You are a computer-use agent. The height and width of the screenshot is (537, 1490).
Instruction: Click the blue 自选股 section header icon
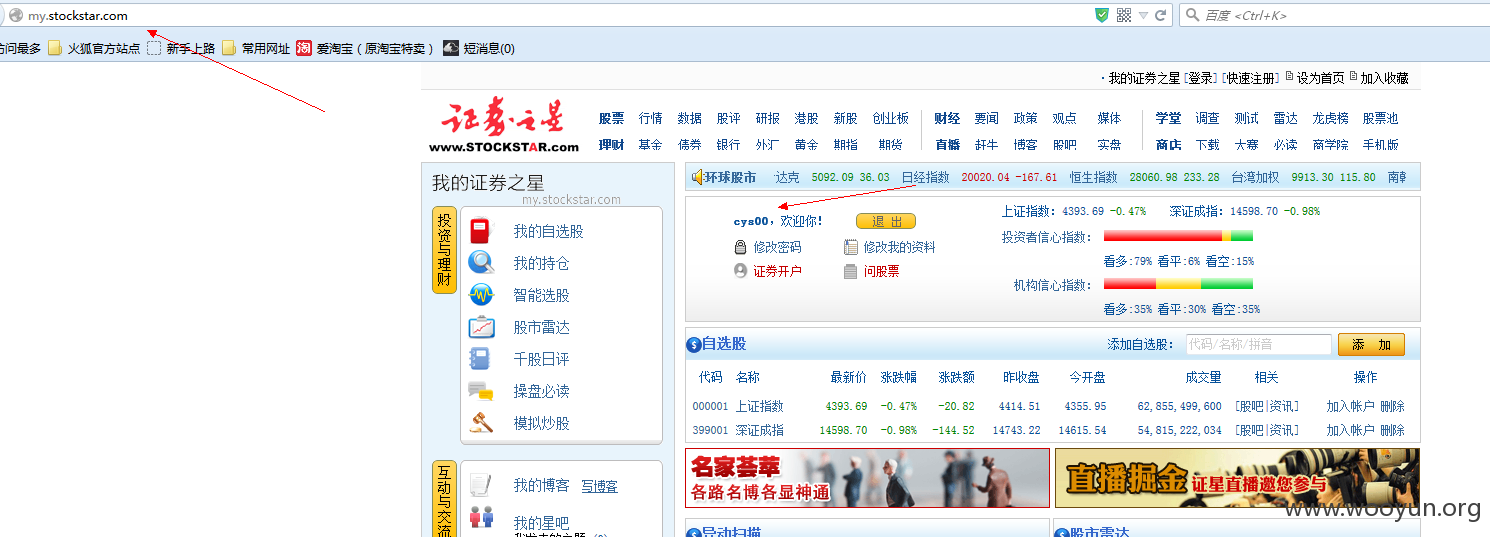693,345
